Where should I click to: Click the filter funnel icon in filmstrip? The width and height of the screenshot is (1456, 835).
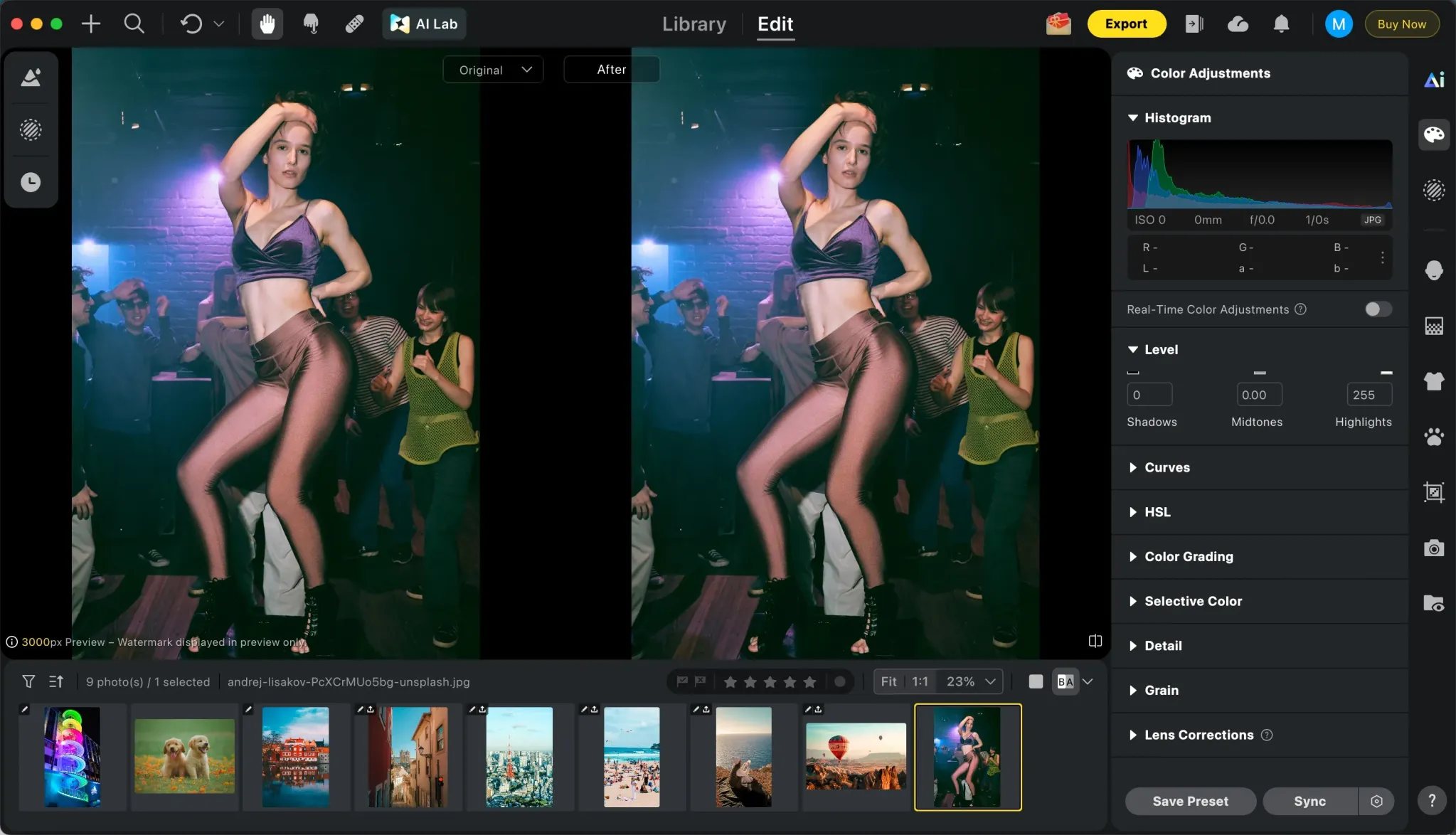pyautogui.click(x=28, y=681)
